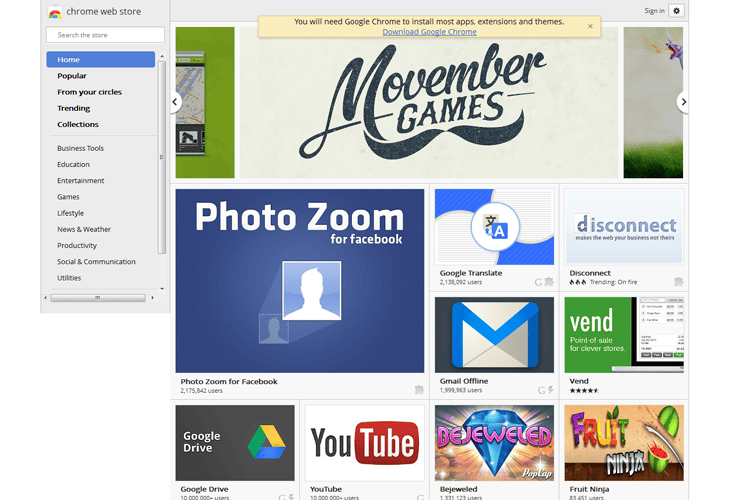
Task: Browse the Utilities category
Action: coord(69,278)
